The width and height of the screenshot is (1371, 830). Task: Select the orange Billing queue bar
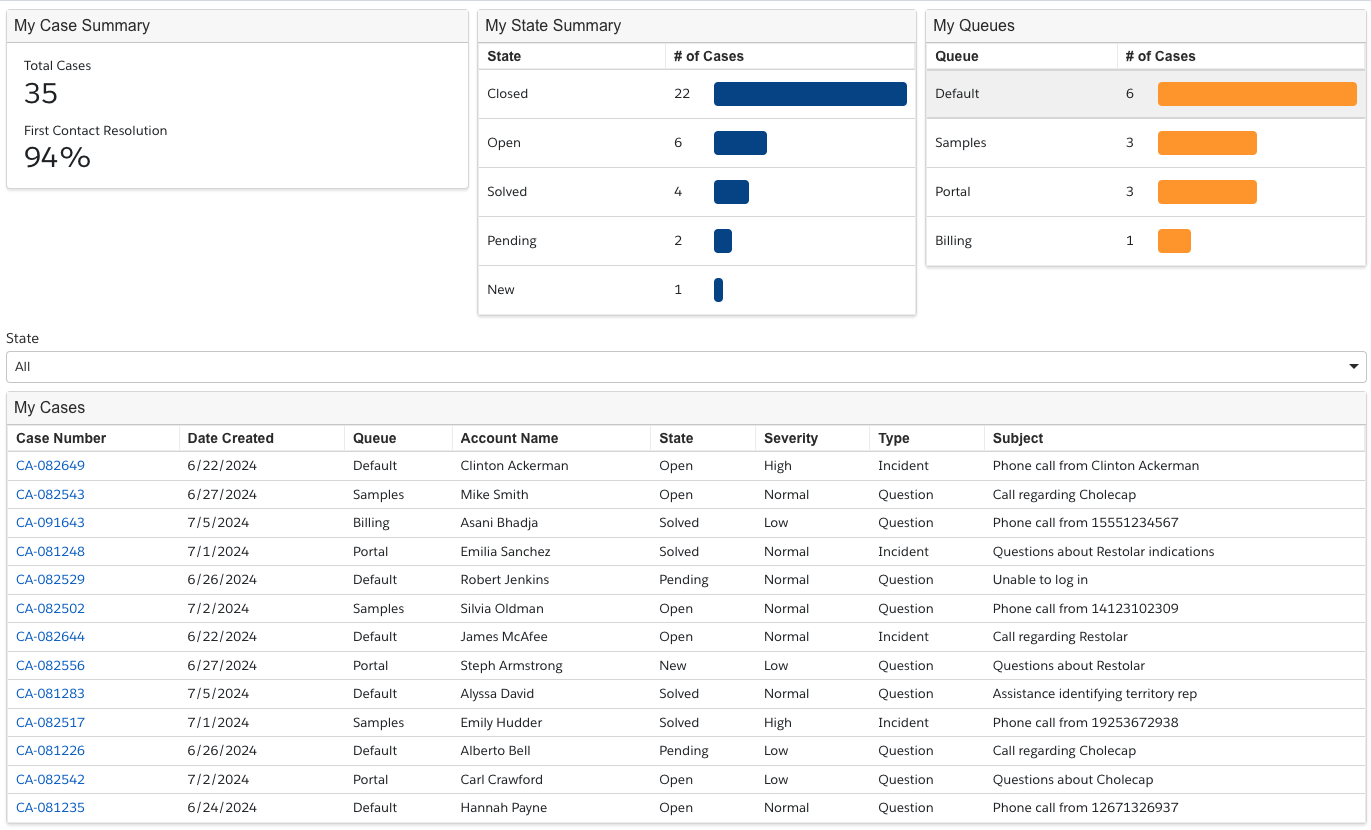click(1174, 241)
